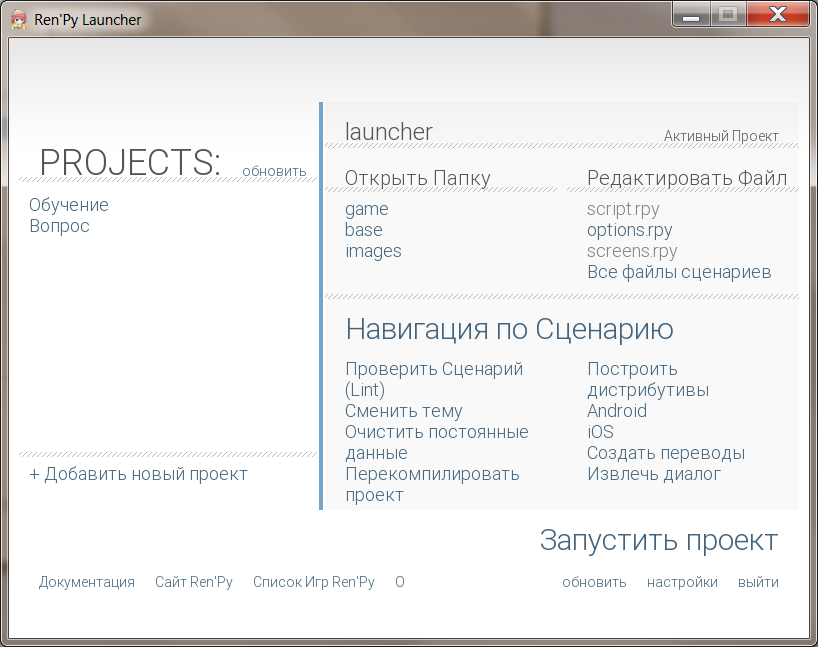The width and height of the screenshot is (818, 647).
Task: Click Запустить проект to launch
Action: coord(658,540)
